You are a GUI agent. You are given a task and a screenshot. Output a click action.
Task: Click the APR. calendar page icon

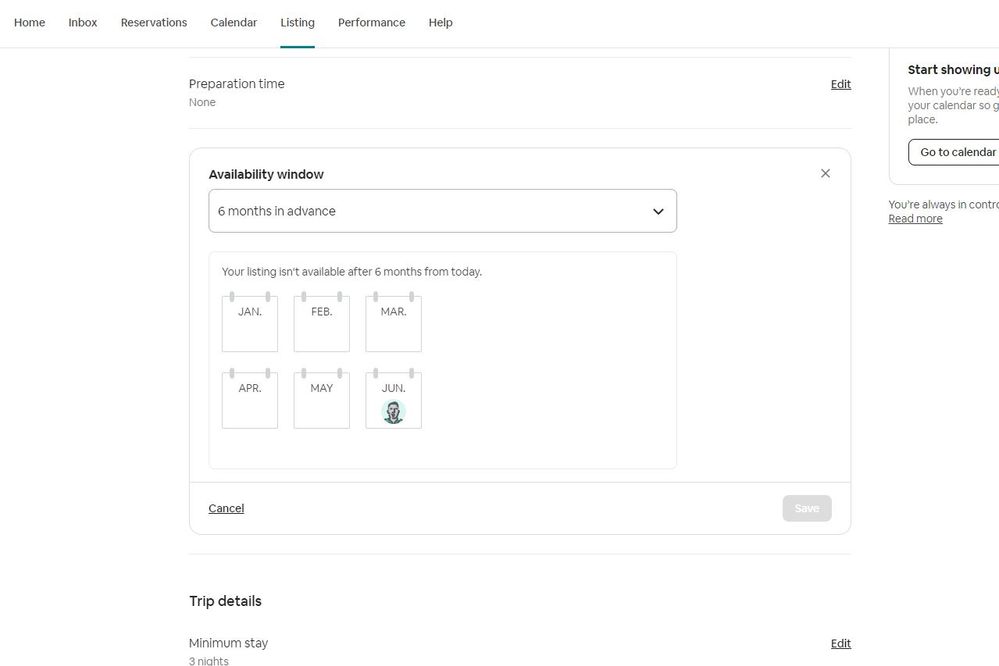click(x=250, y=400)
